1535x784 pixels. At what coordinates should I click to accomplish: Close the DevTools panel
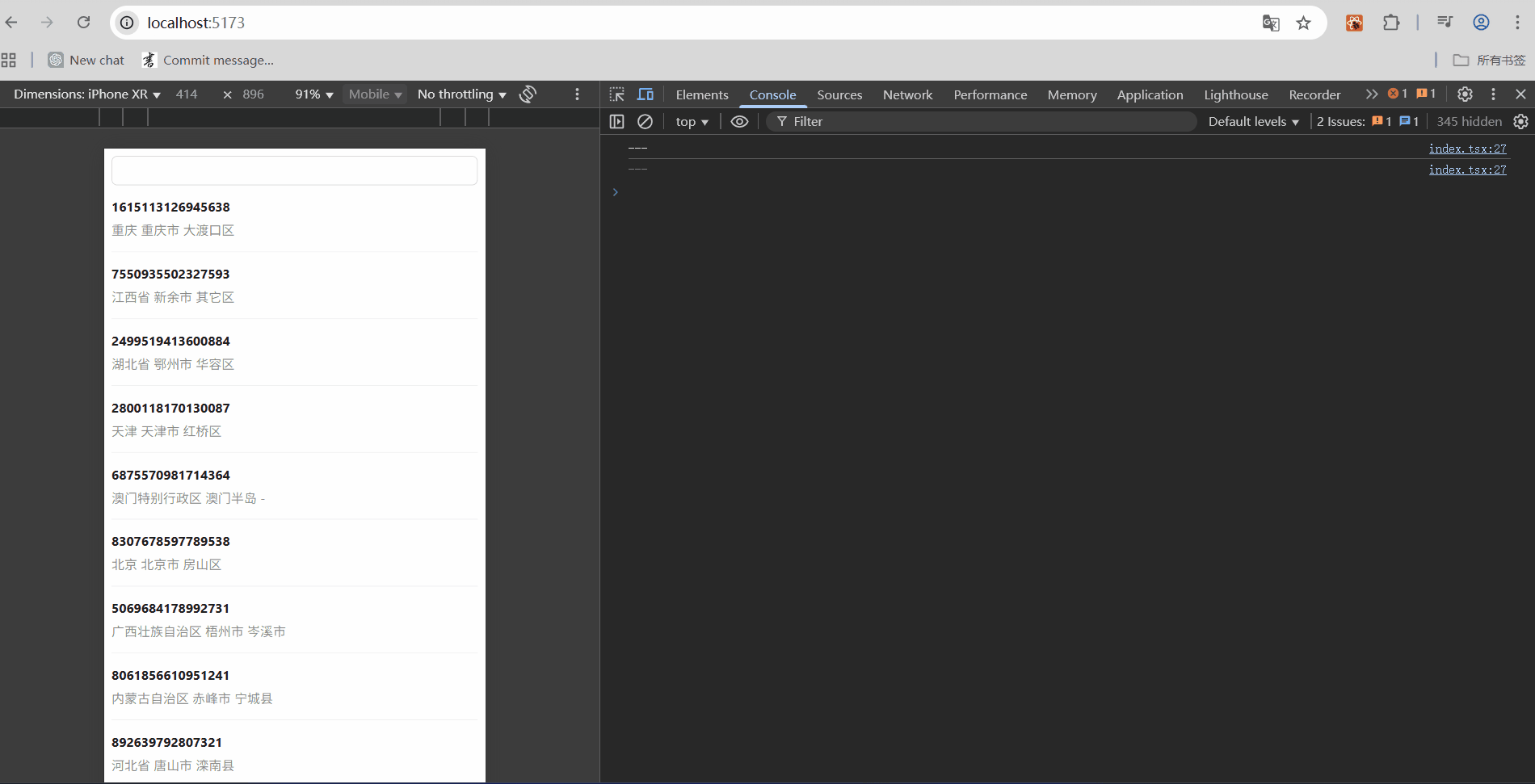click(x=1520, y=94)
